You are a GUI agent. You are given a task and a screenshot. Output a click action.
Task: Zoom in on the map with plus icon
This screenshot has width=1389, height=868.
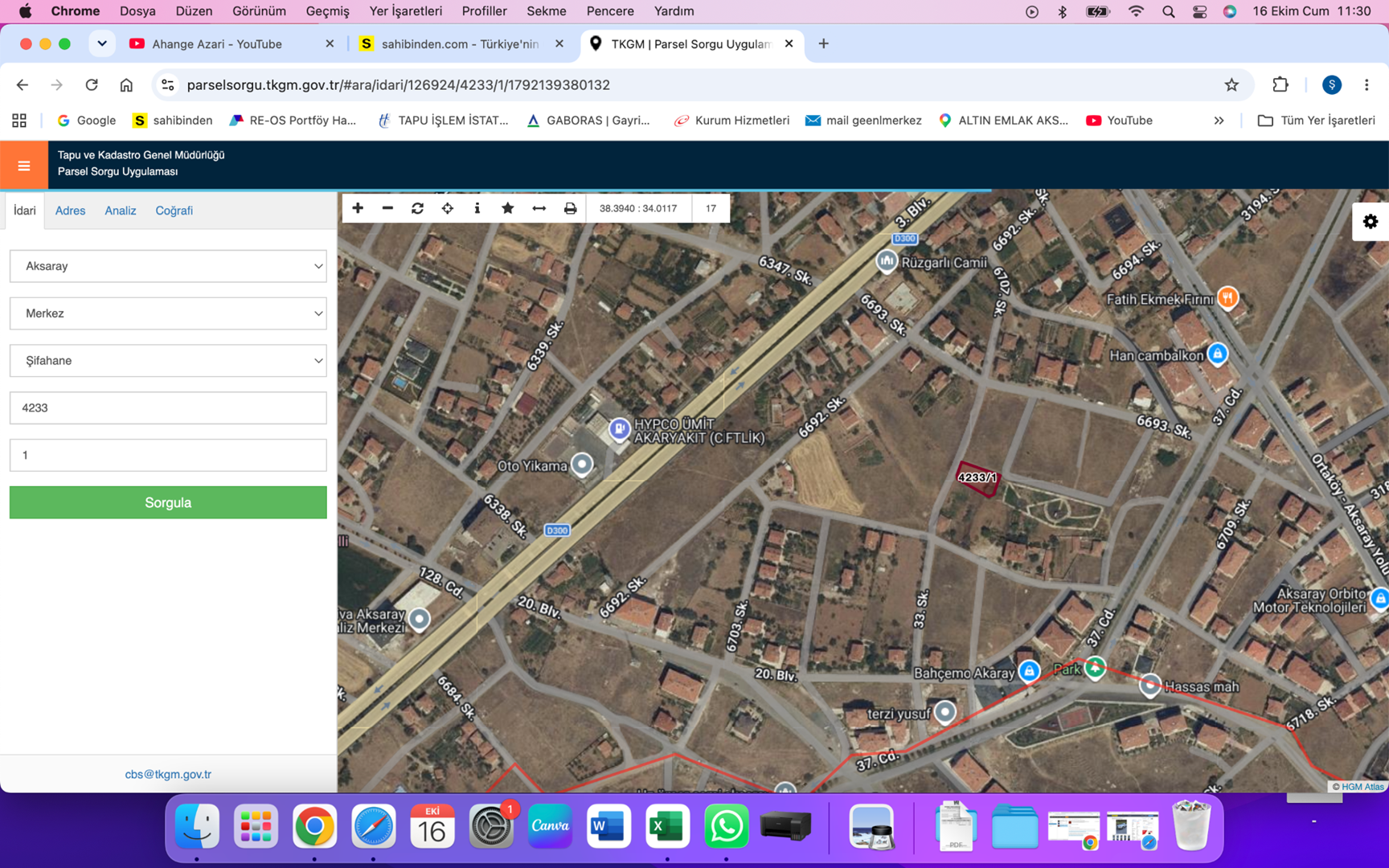(358, 208)
